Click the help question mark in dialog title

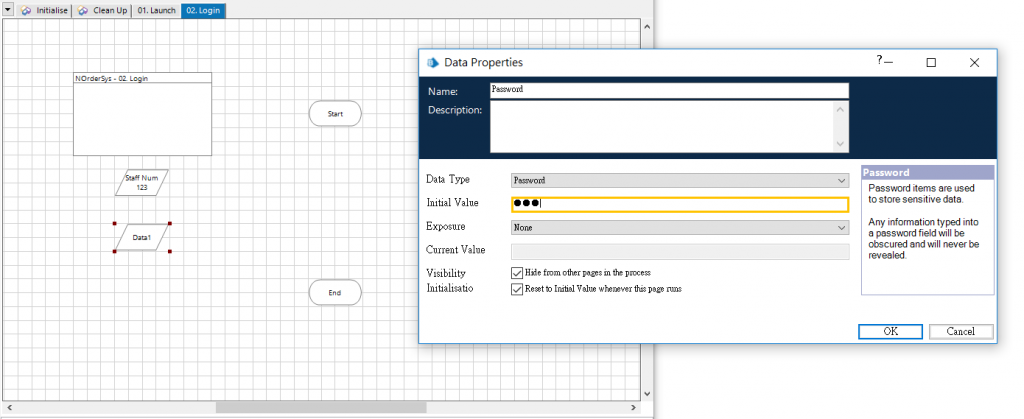880,60
